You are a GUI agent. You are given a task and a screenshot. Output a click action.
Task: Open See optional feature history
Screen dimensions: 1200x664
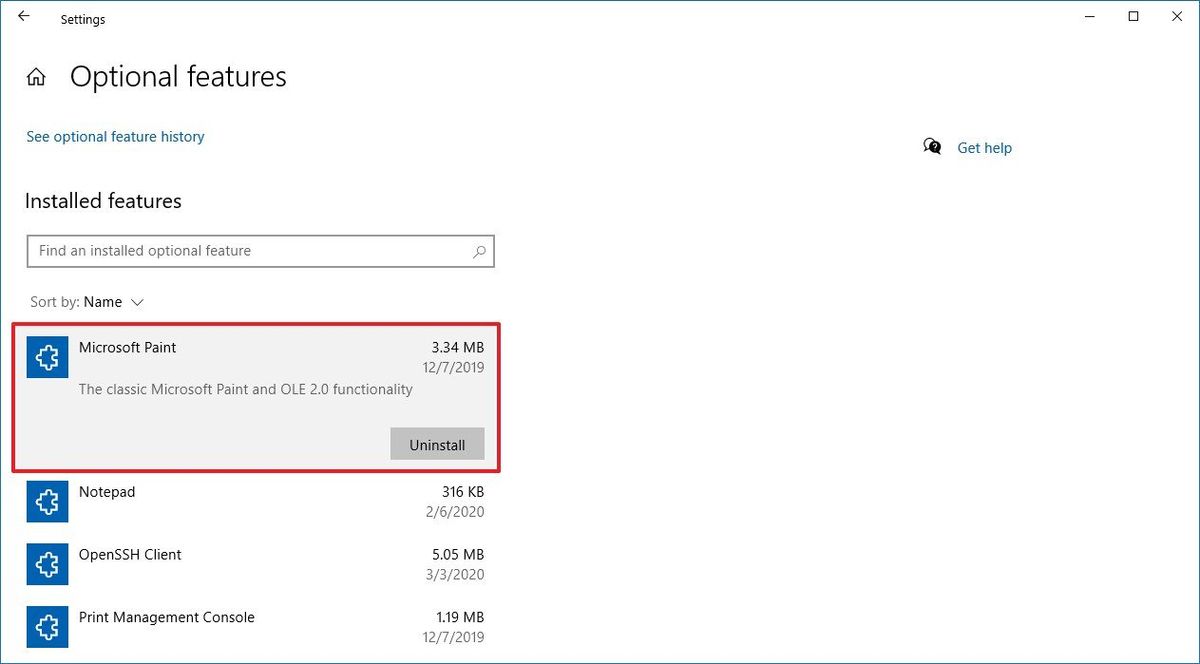tap(115, 136)
